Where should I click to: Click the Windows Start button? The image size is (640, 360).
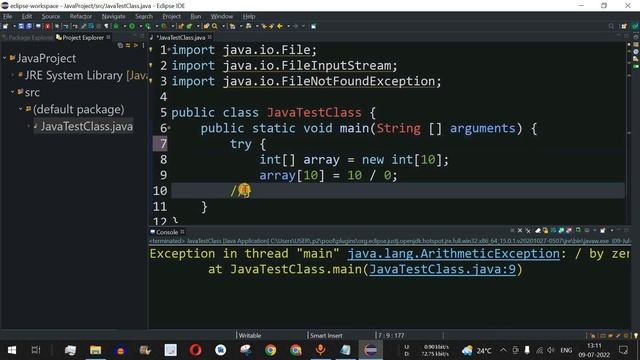tap(12, 350)
